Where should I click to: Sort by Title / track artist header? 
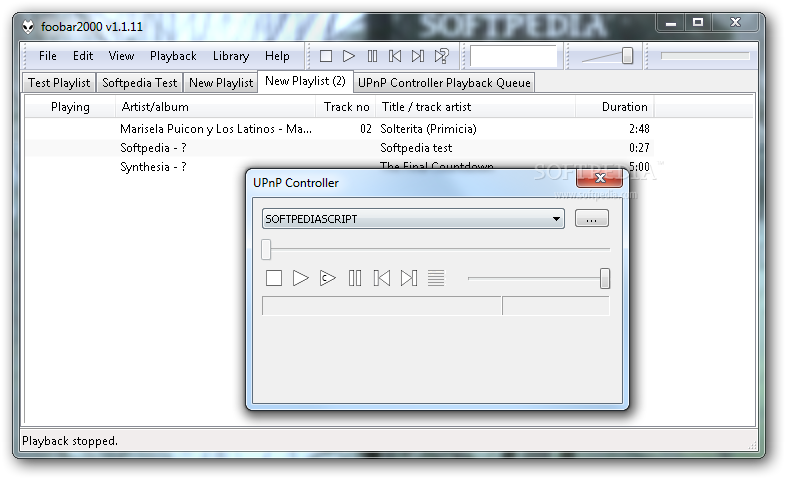(x=475, y=107)
